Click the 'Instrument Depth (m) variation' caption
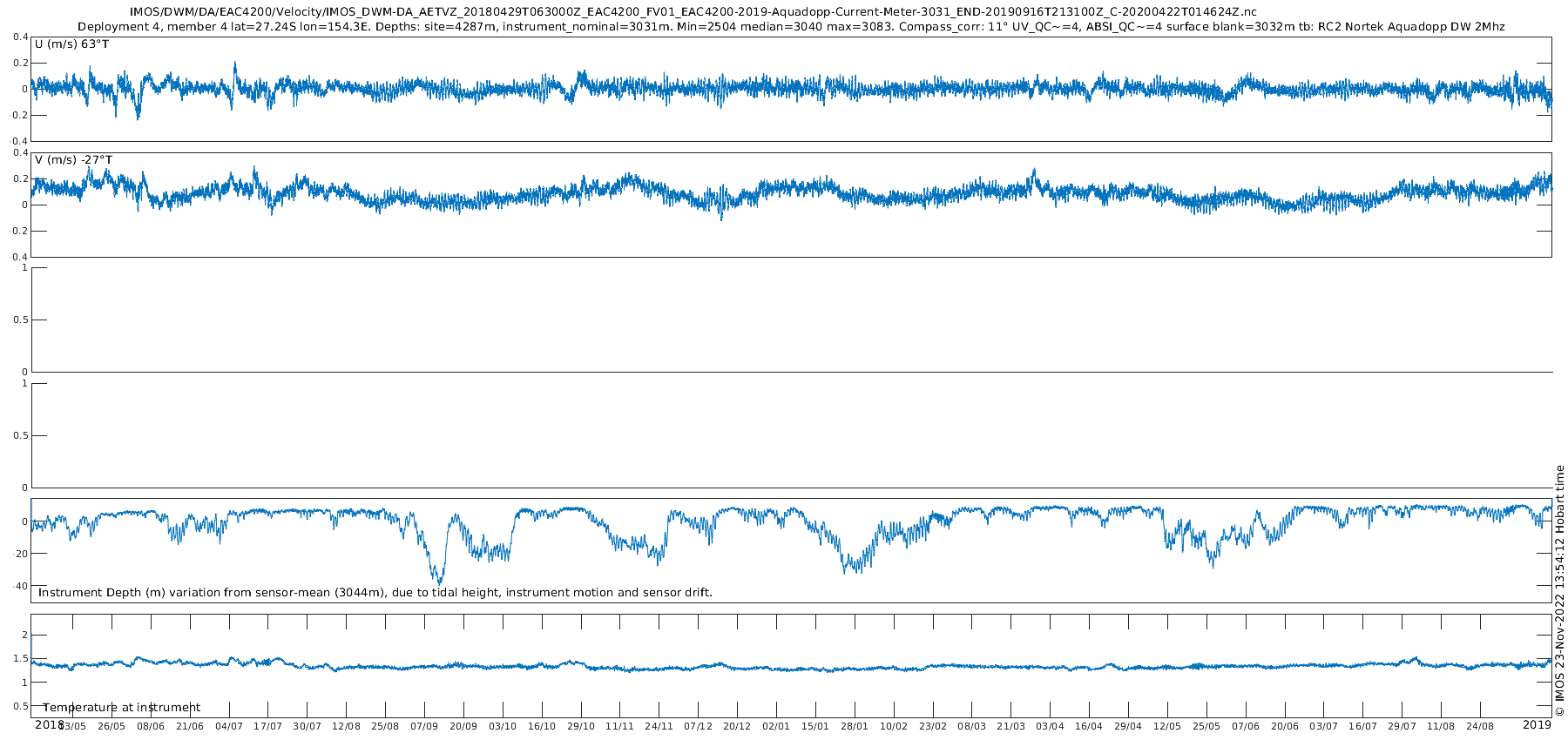 coord(375,593)
